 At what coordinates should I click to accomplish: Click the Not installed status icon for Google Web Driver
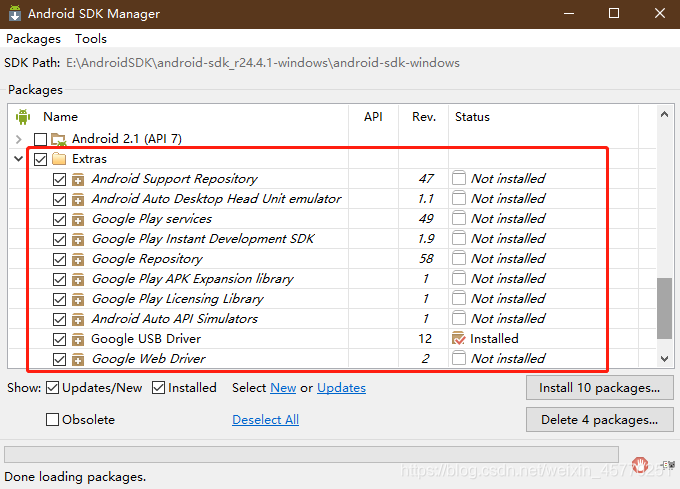458,358
